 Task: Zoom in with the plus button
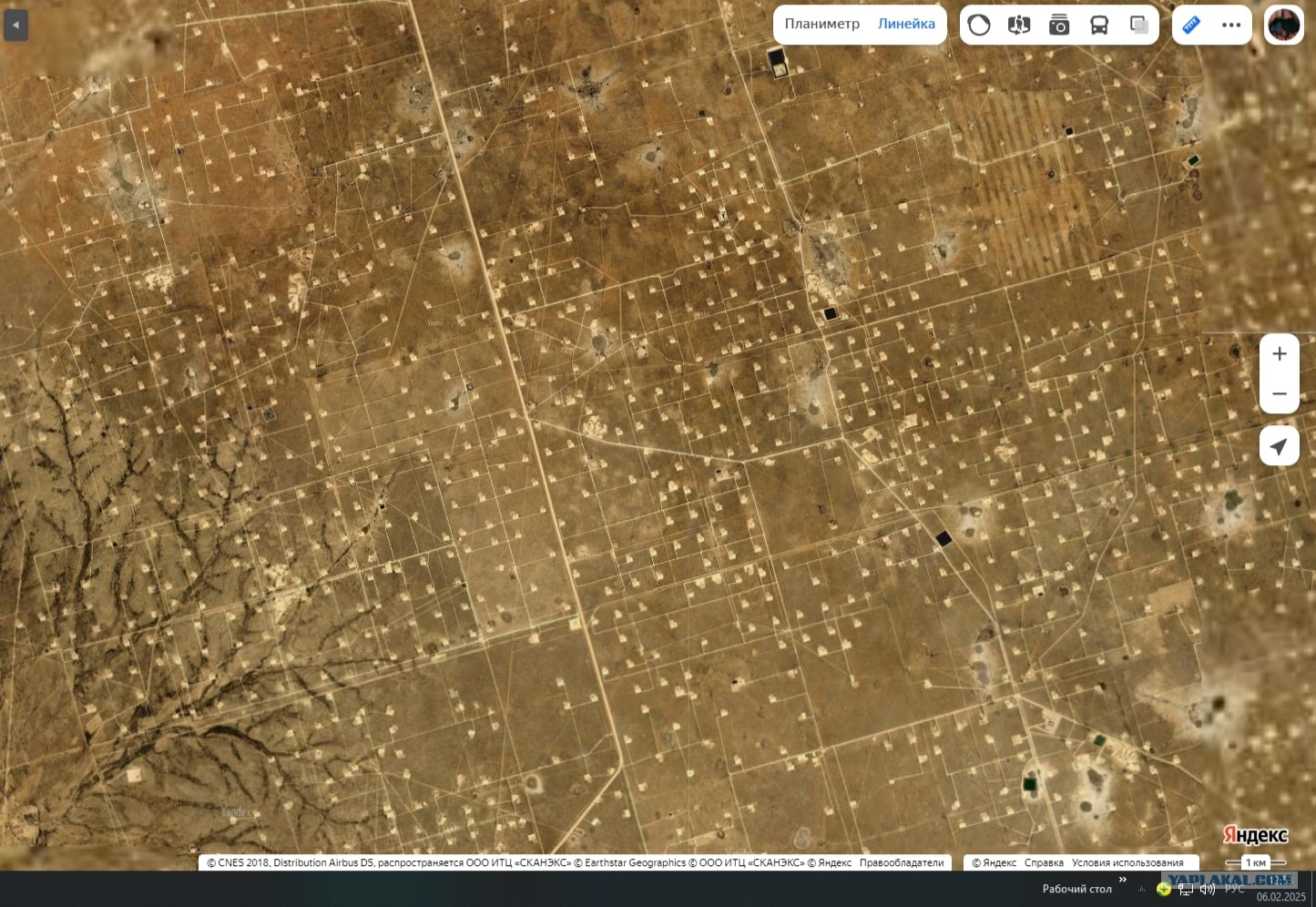tap(1280, 353)
